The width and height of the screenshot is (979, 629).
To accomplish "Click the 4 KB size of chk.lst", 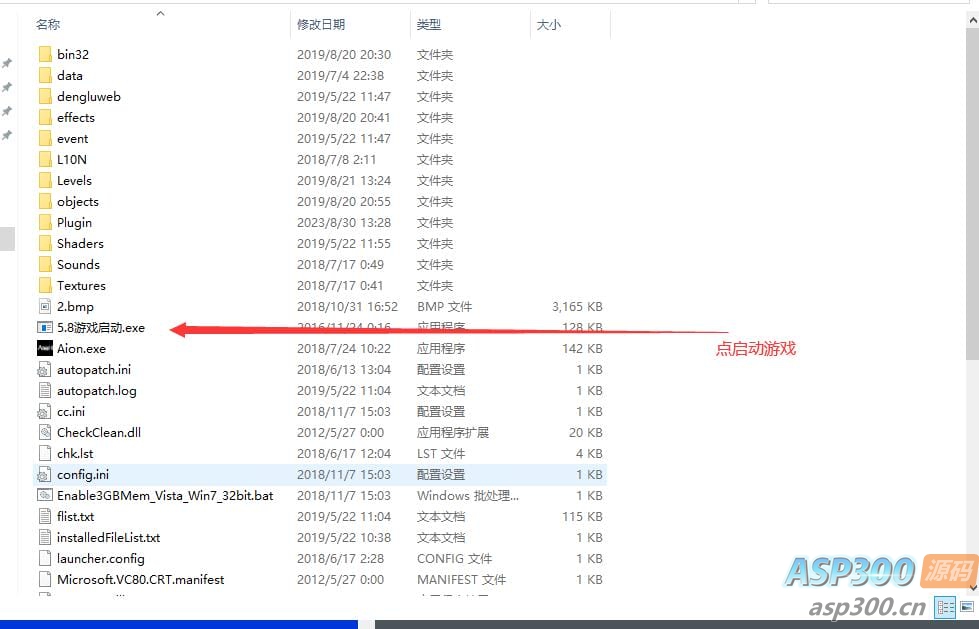I will pyautogui.click(x=589, y=453).
